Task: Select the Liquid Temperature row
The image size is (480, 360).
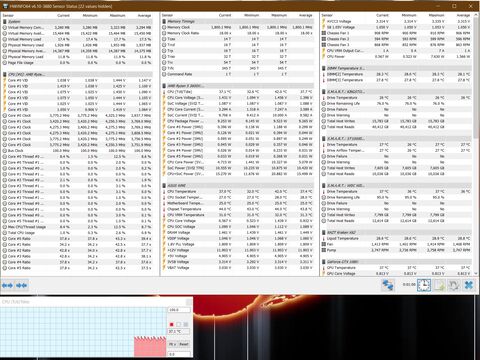Action: pos(397,238)
